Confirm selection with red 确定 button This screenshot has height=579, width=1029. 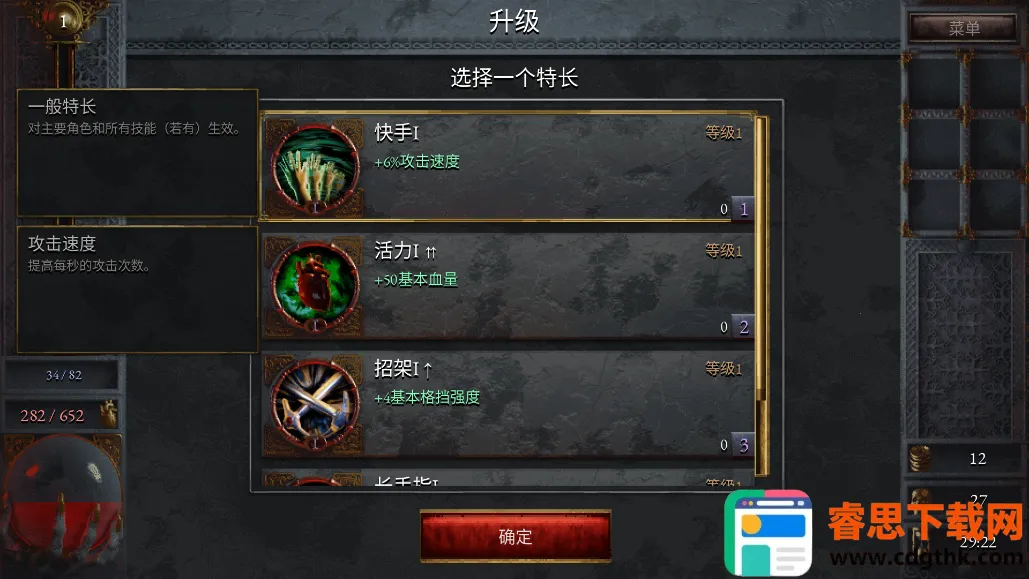(515, 536)
